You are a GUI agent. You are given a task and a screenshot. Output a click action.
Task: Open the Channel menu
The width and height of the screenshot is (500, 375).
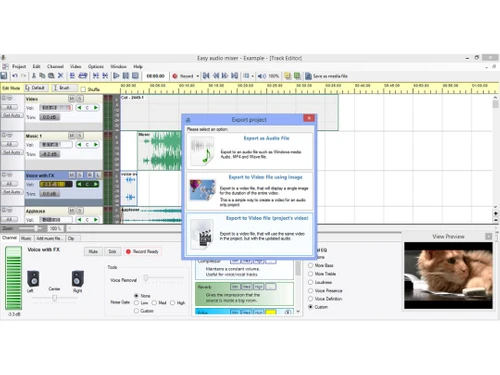55,66
